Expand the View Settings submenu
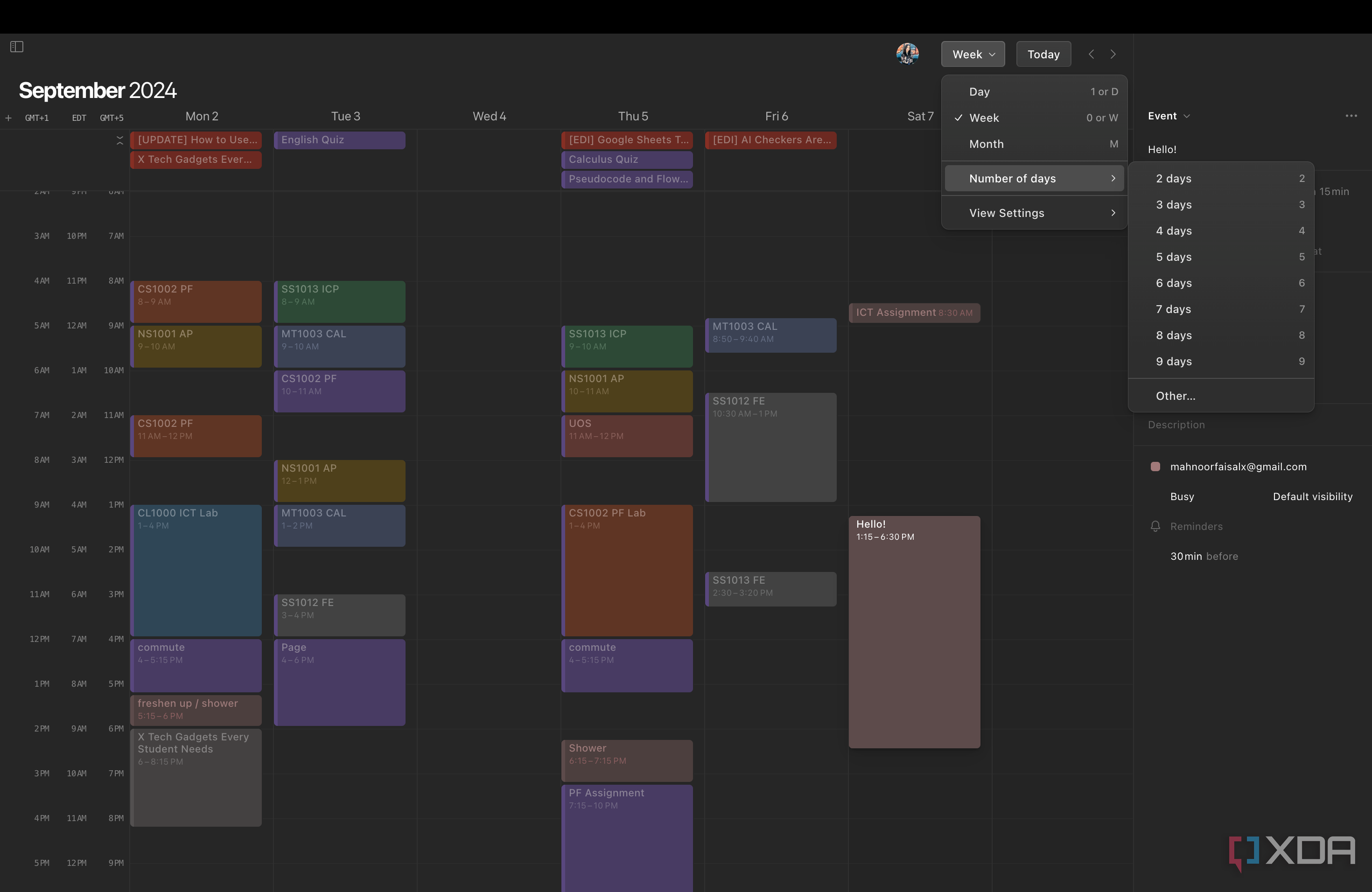Image resolution: width=1372 pixels, height=892 pixels. 1034,213
